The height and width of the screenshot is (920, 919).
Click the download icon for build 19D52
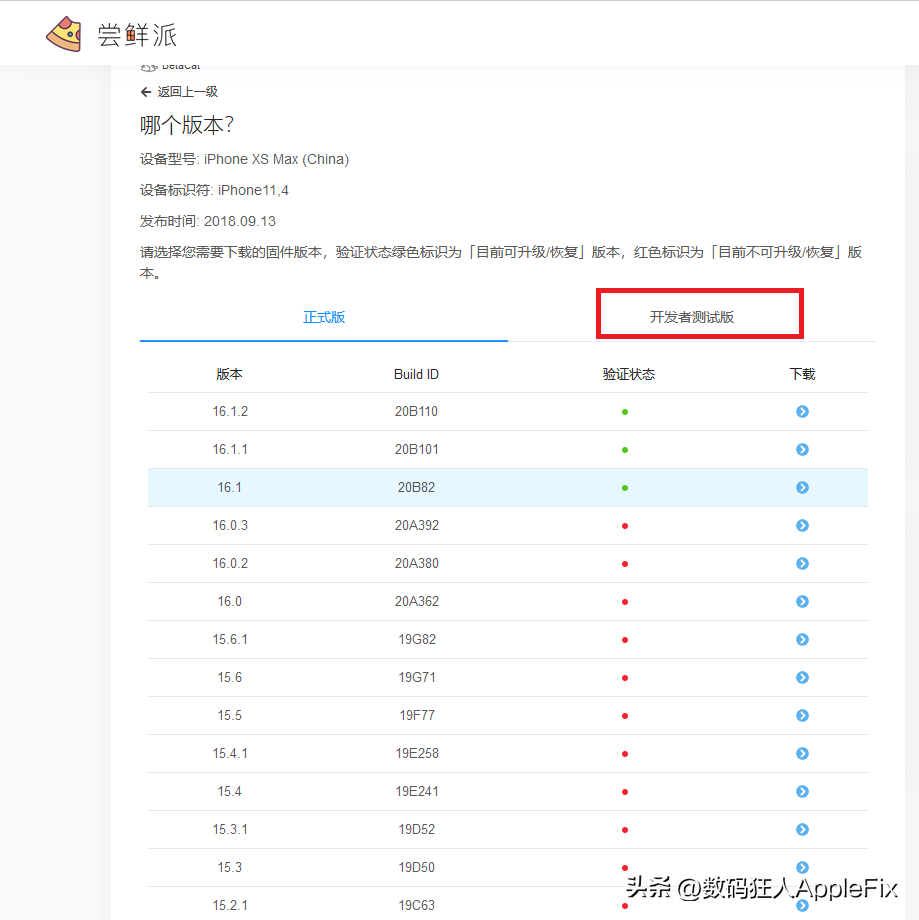click(x=802, y=829)
